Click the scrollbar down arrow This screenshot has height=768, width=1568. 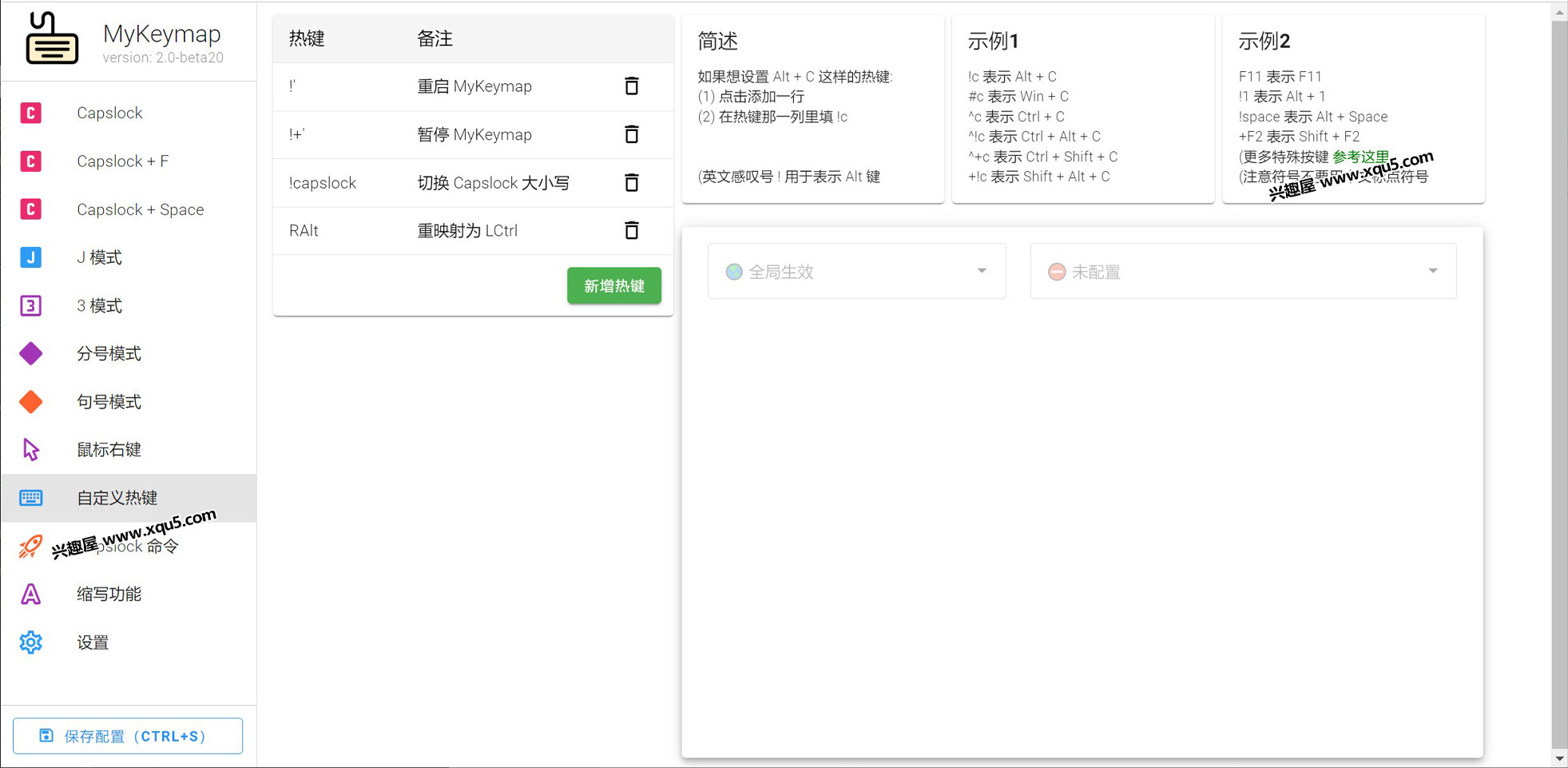(x=1559, y=758)
